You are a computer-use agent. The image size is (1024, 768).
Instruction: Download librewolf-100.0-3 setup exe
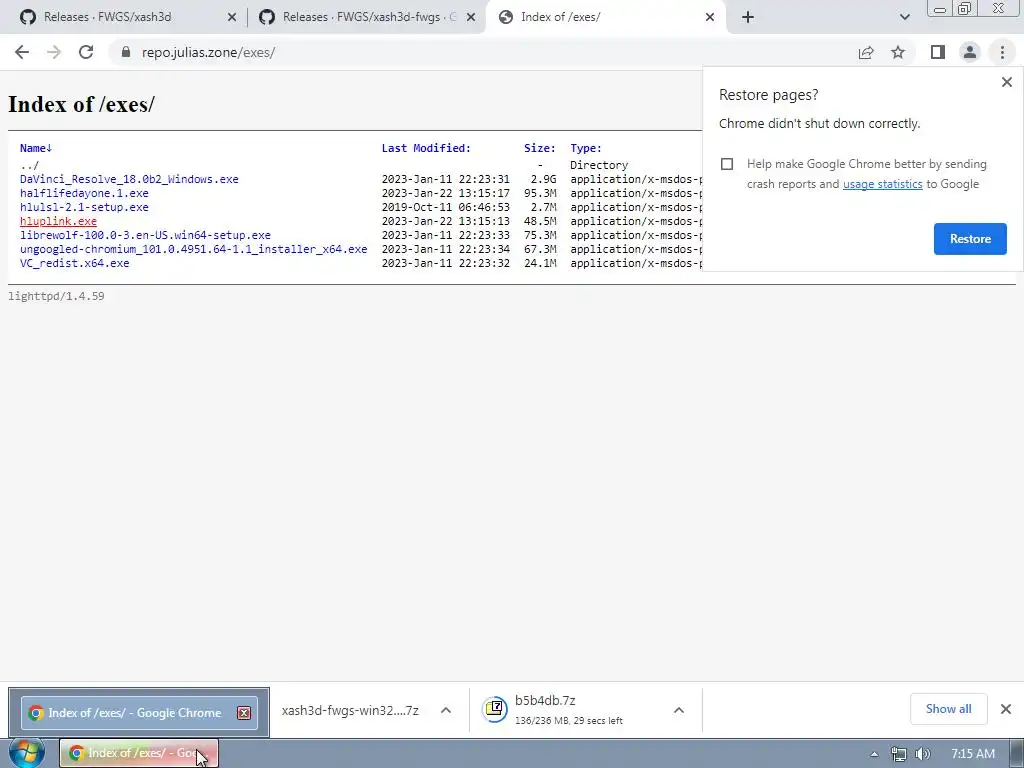click(145, 235)
